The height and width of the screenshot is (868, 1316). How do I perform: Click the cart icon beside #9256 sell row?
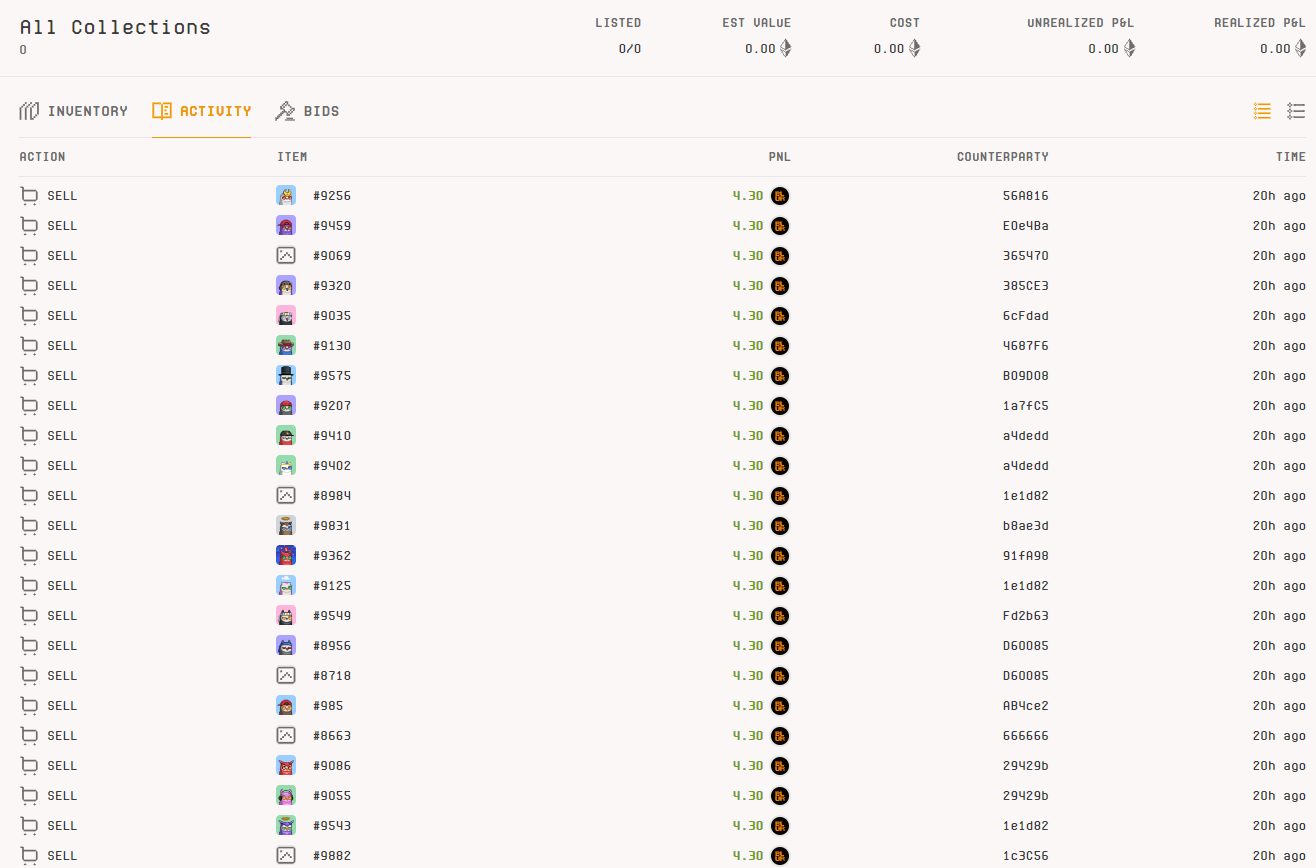pos(29,196)
